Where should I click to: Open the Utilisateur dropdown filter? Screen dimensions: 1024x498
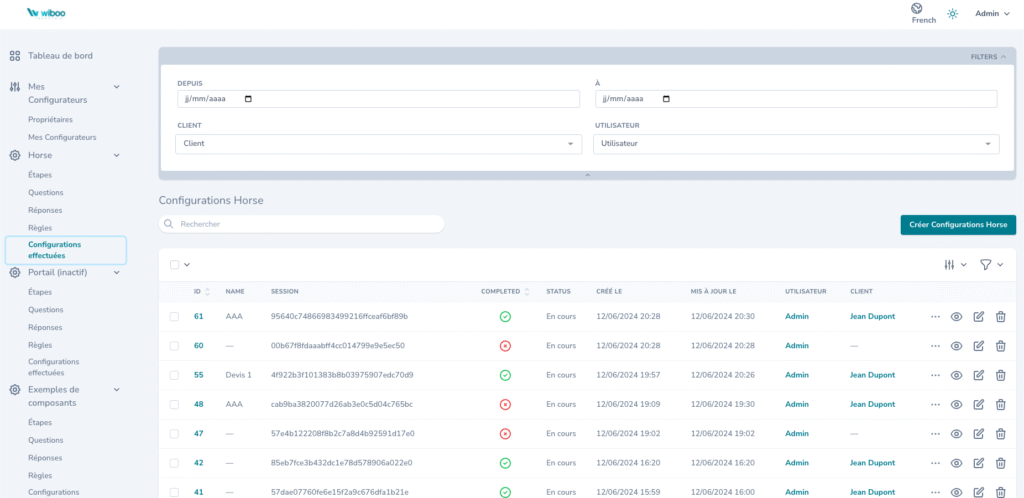(795, 144)
